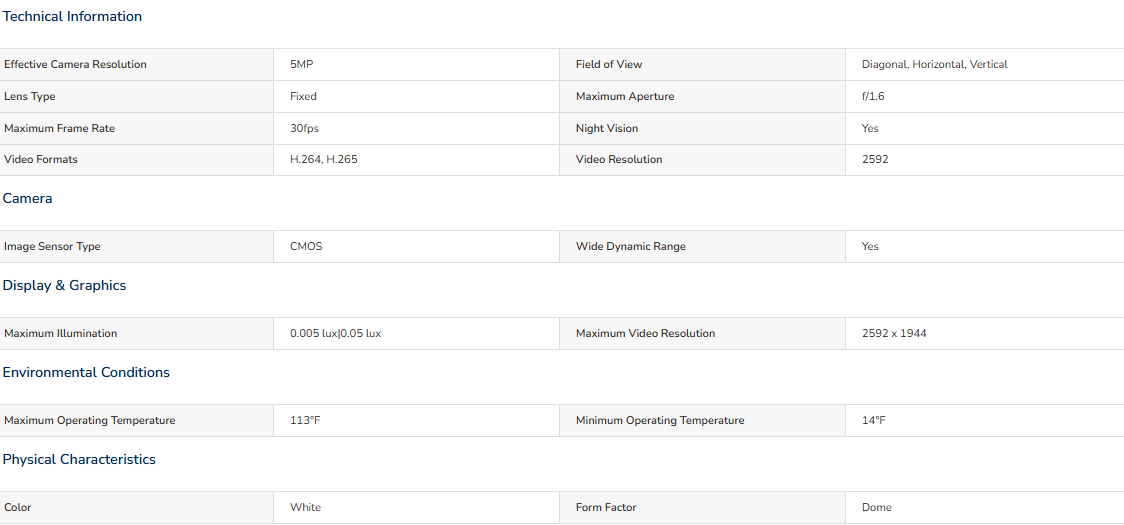The width and height of the screenshot is (1124, 525).
Task: Click the 0.005 lux|0.05 lux illumination value
Action: [335, 334]
